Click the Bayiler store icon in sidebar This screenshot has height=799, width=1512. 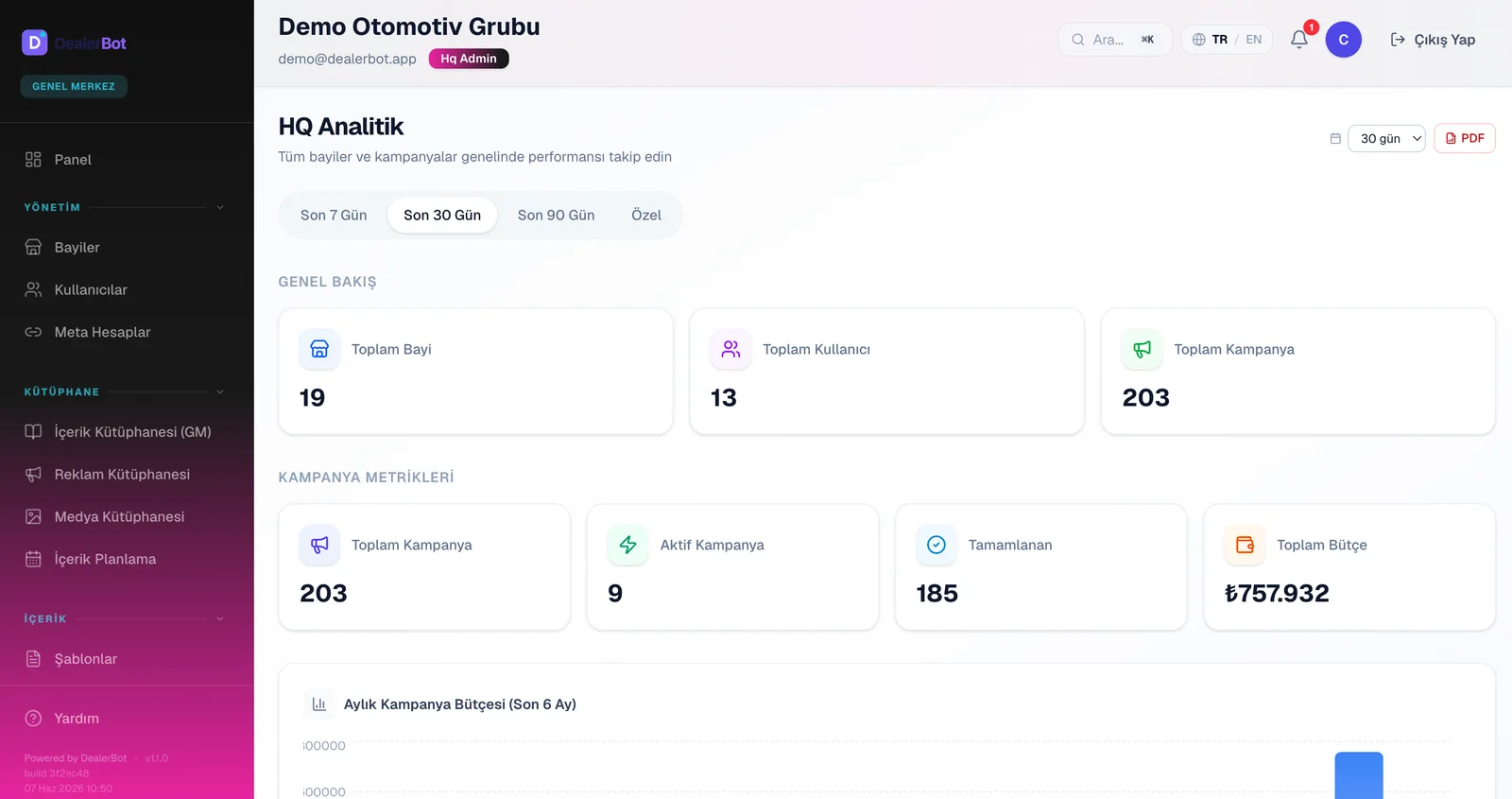(33, 247)
